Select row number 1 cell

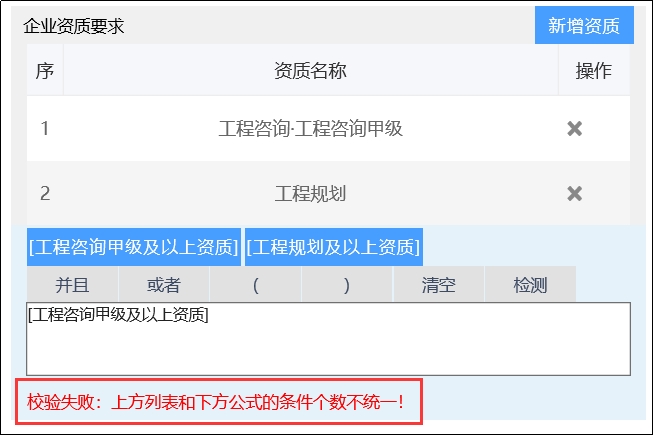(44, 128)
